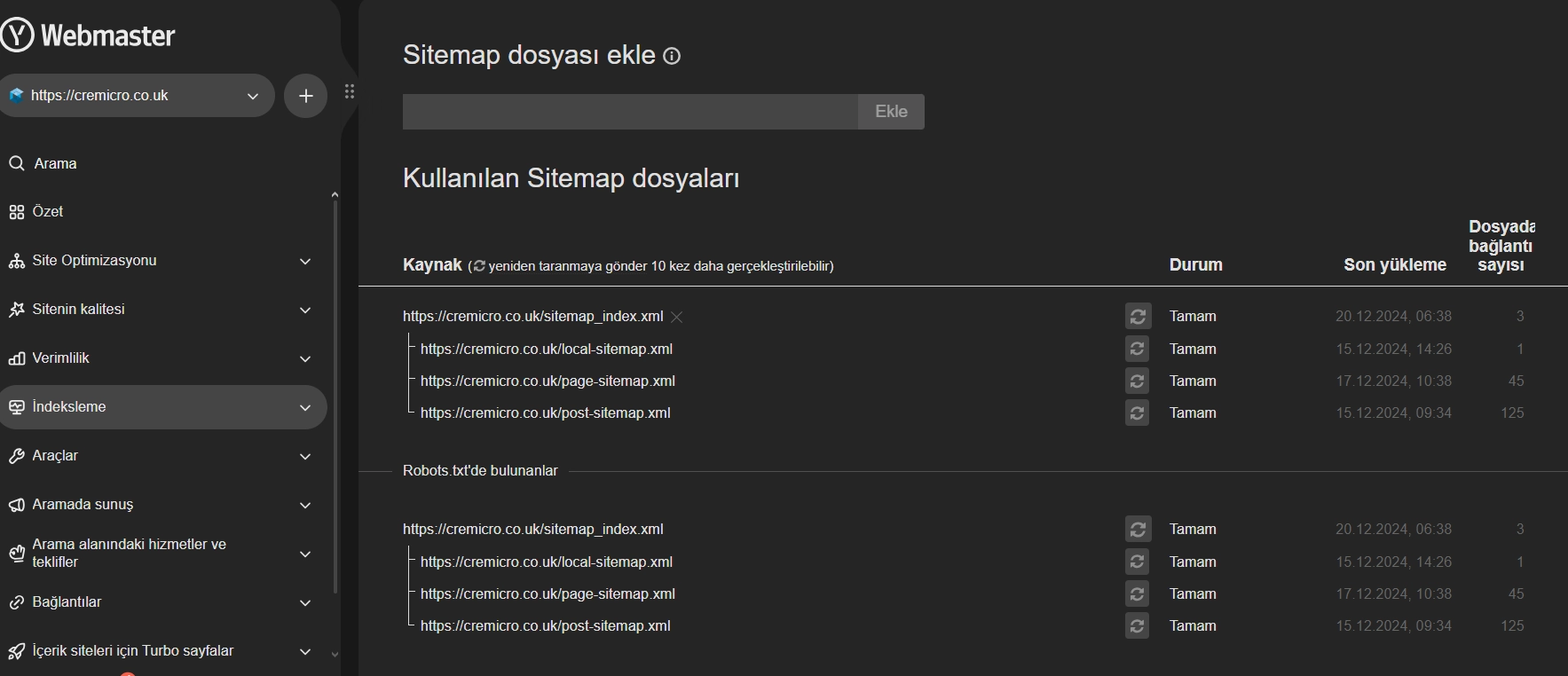
Task: Select the Araçlar menu label
Action: point(55,455)
